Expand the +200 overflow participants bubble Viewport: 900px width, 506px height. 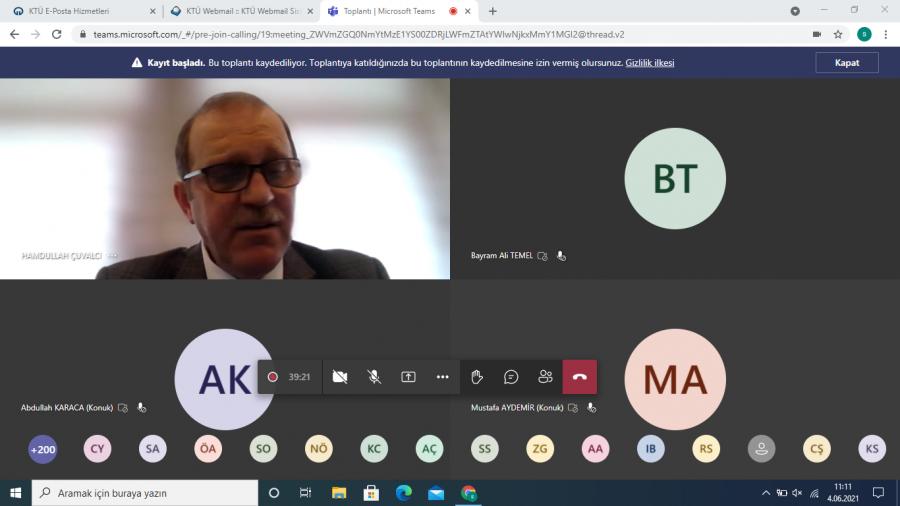pos(43,449)
